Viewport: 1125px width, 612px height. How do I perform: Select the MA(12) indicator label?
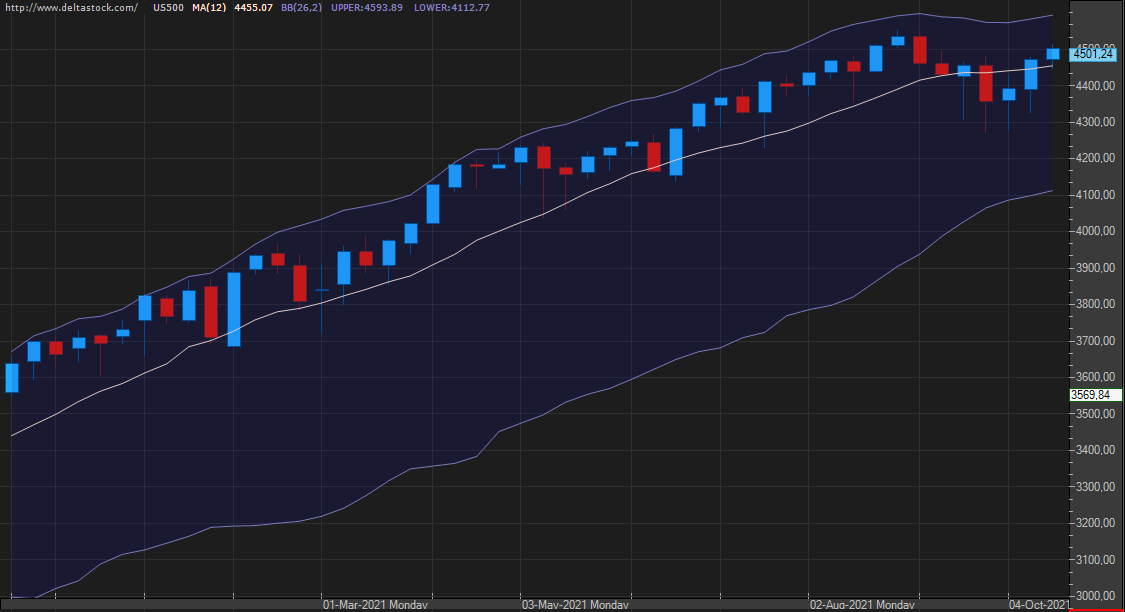[209, 8]
